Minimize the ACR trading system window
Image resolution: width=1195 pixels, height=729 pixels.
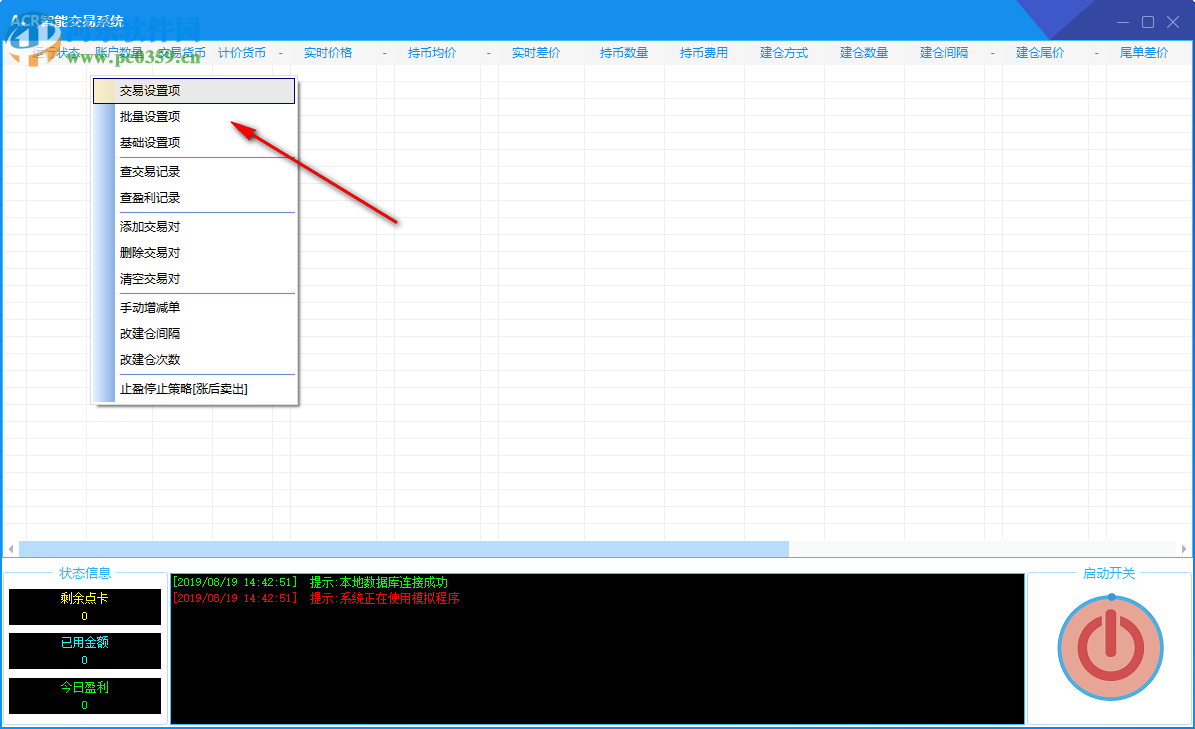1123,22
